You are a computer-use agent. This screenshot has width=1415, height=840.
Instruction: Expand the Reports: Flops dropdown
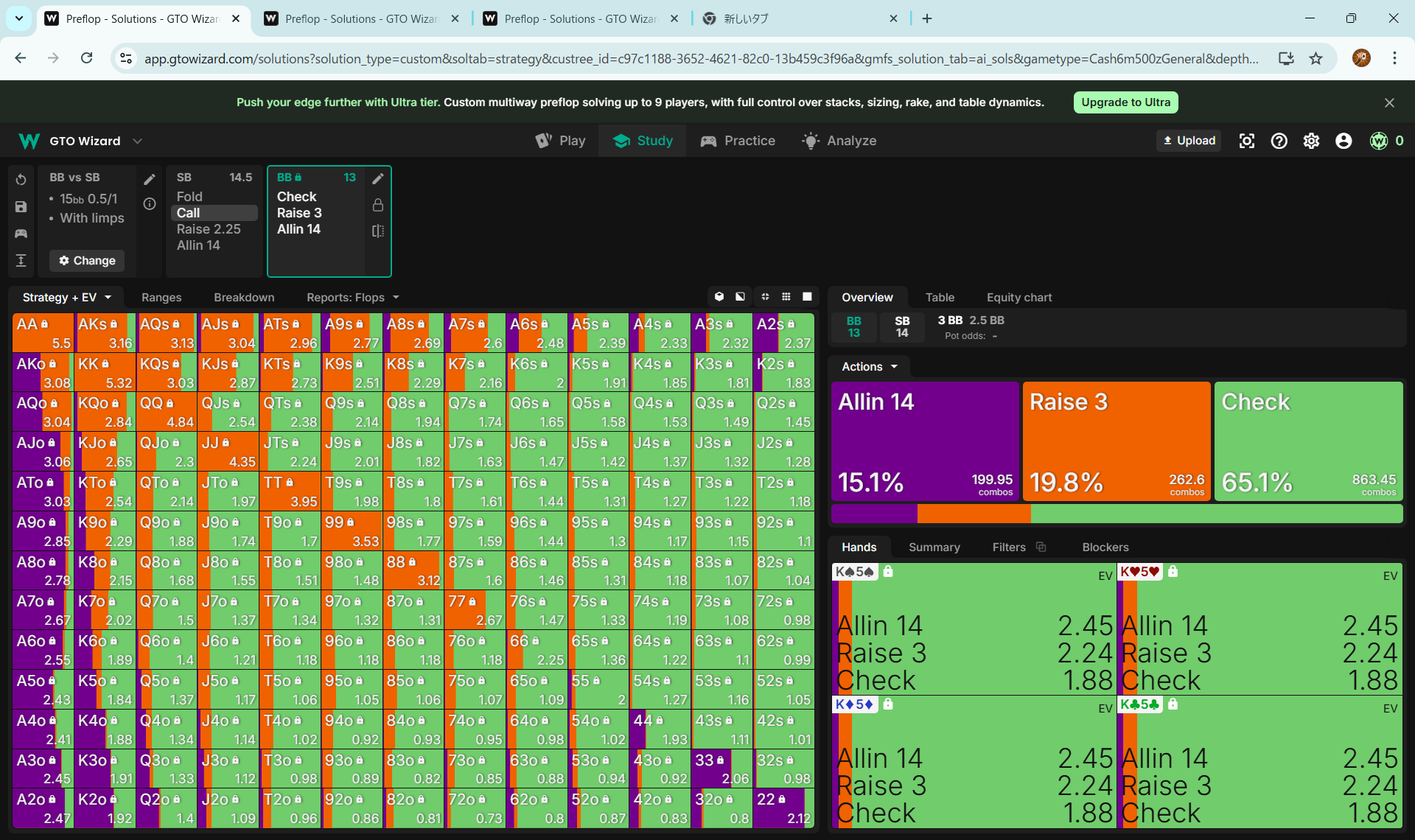click(x=352, y=297)
